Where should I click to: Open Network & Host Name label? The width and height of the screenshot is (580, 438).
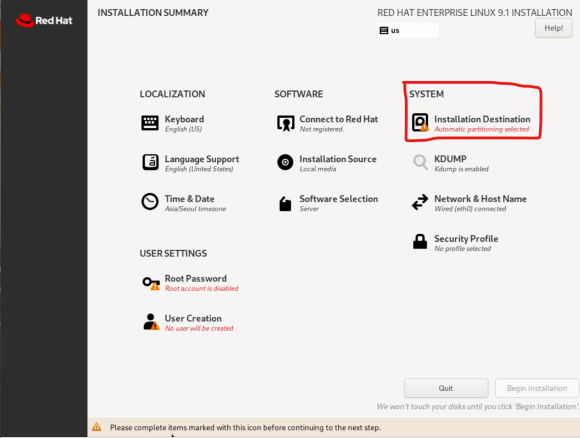pyautogui.click(x=480, y=199)
